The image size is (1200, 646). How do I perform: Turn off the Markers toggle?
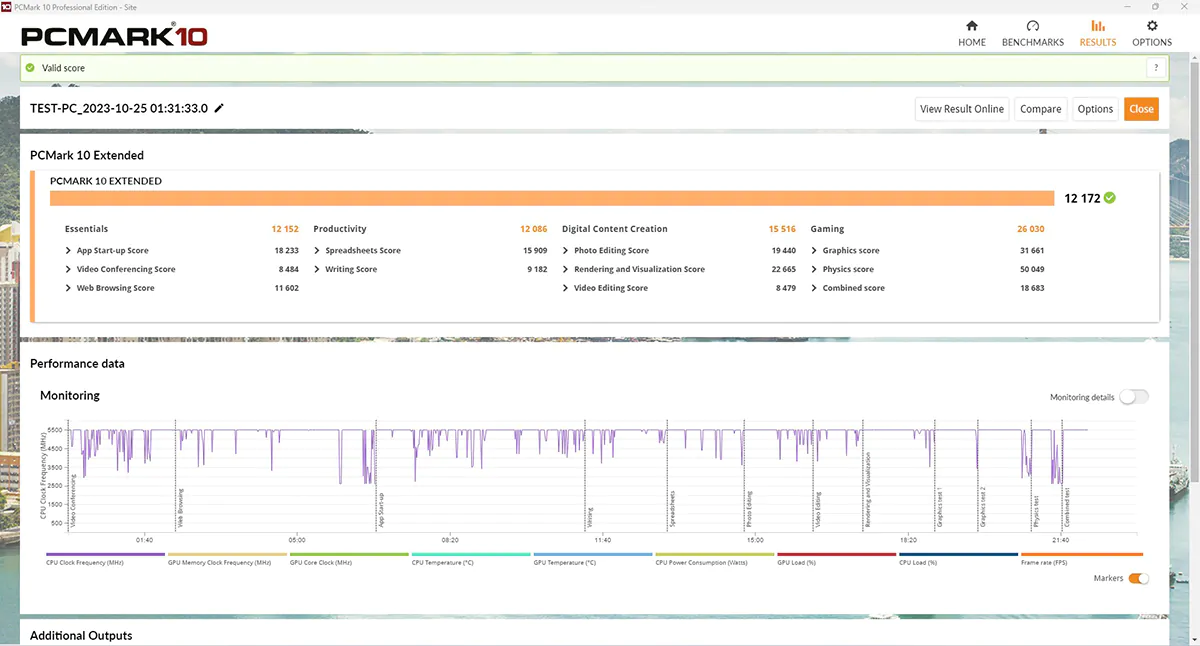pyautogui.click(x=1138, y=578)
